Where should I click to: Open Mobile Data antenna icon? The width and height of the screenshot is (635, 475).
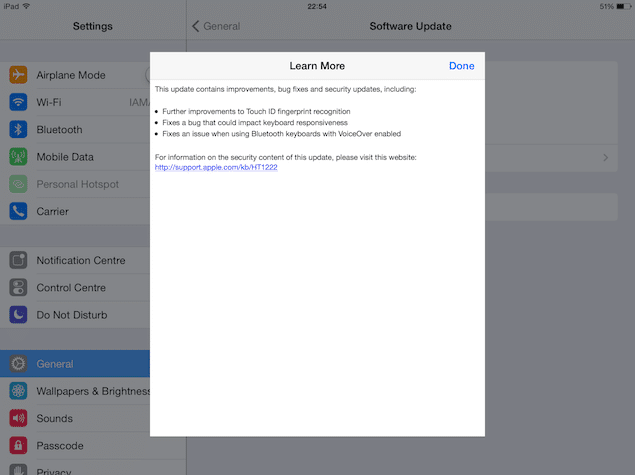coord(18,157)
